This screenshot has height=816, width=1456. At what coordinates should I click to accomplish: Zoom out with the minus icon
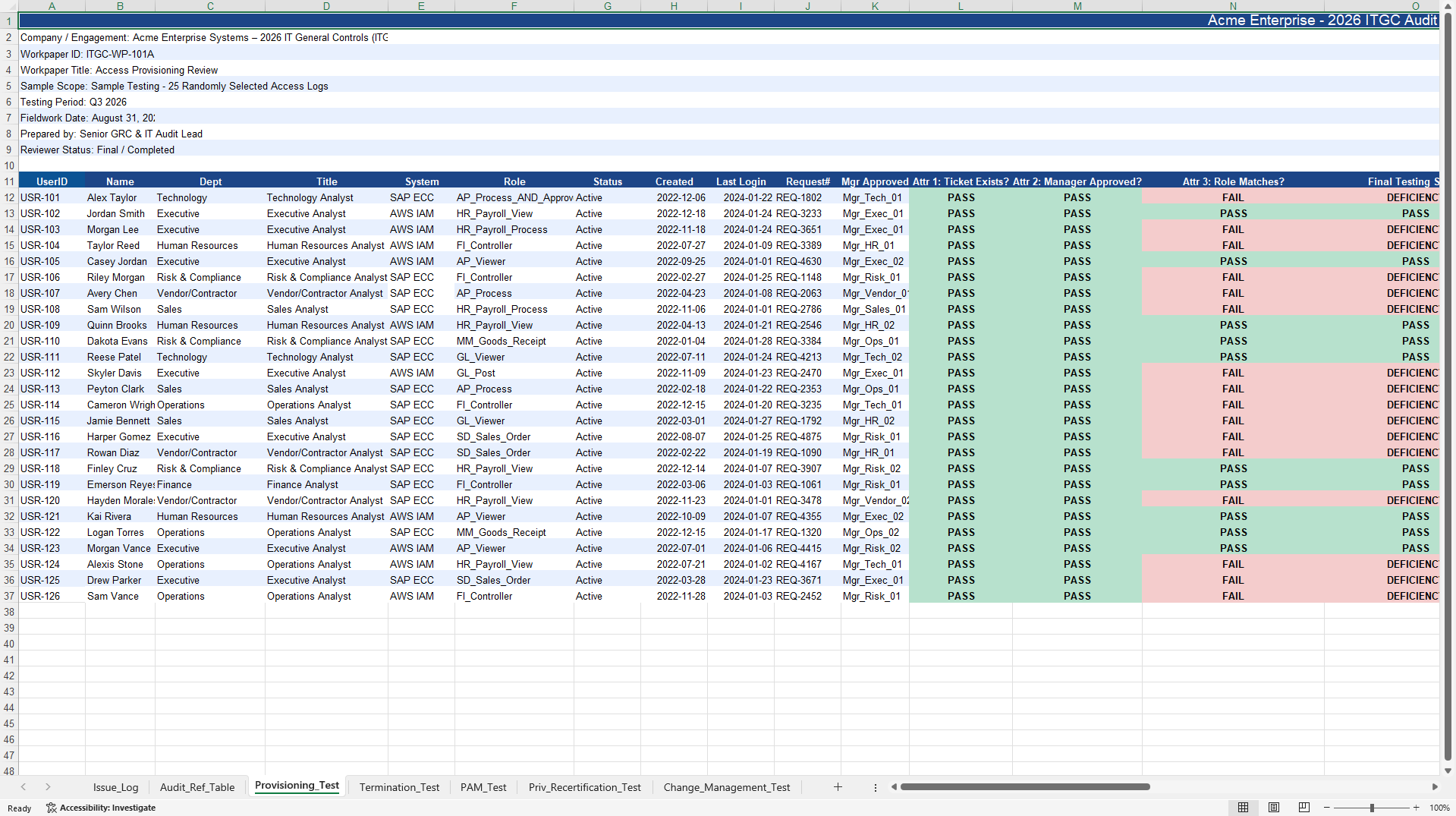[1326, 808]
